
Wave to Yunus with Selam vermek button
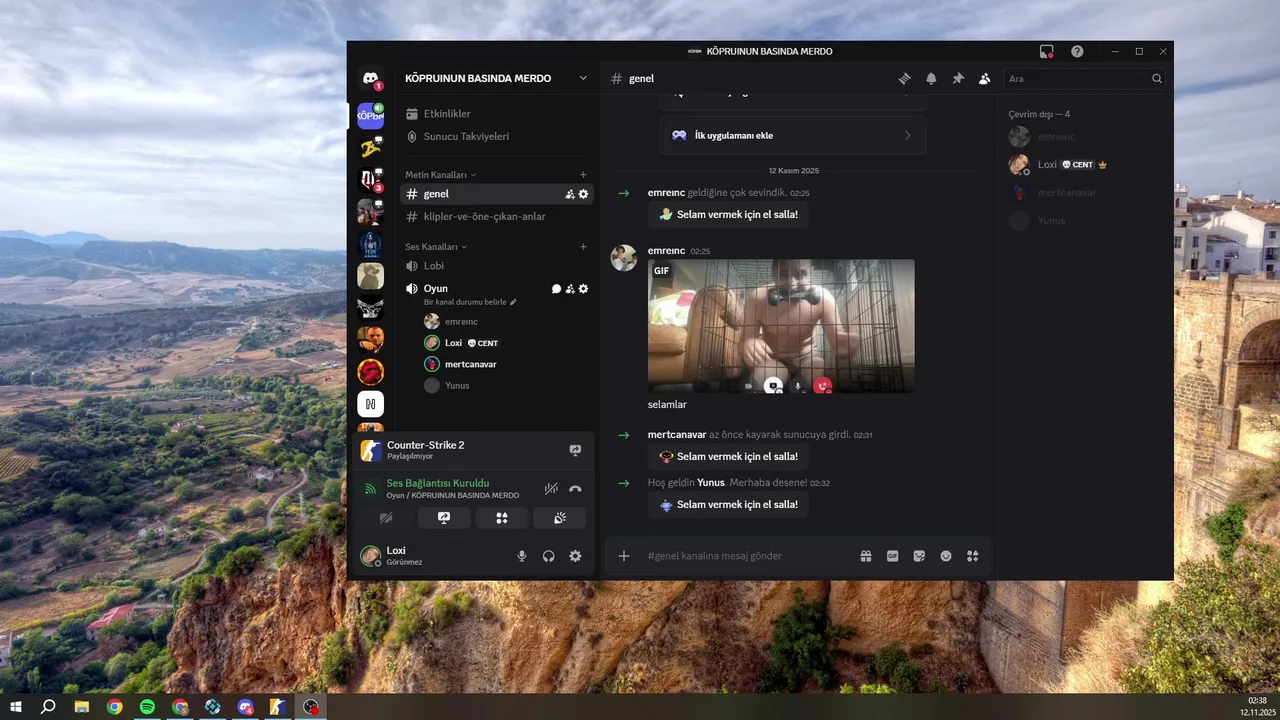click(728, 504)
